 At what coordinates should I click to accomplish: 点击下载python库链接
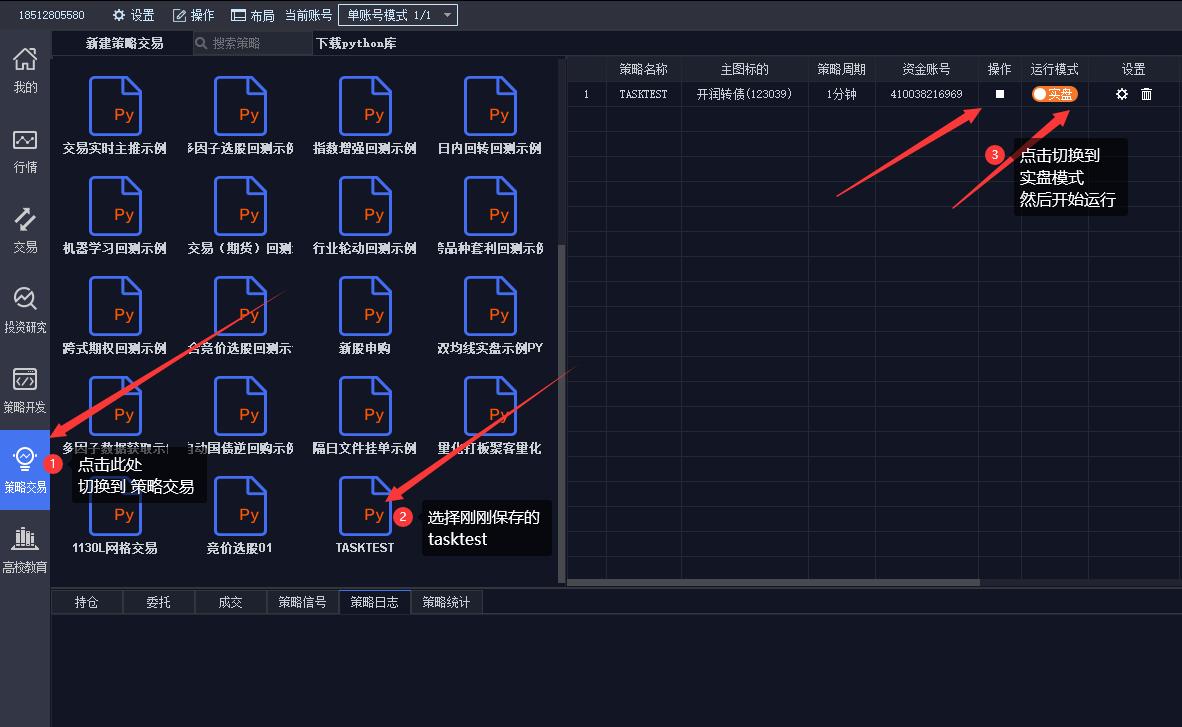point(356,44)
